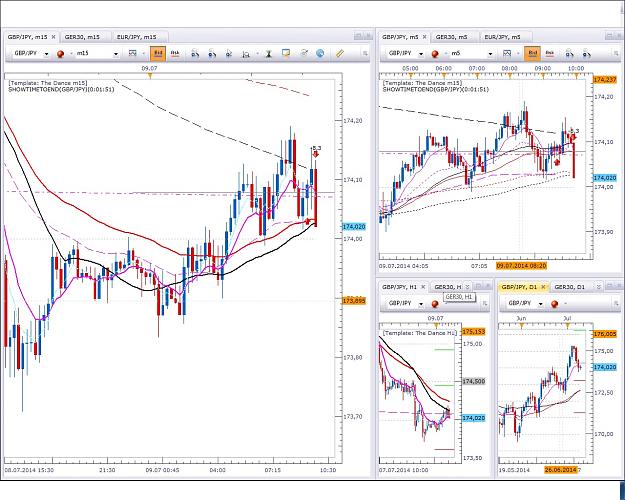Click the second zoom icon in m5 toolbar

pyautogui.click(x=587, y=53)
